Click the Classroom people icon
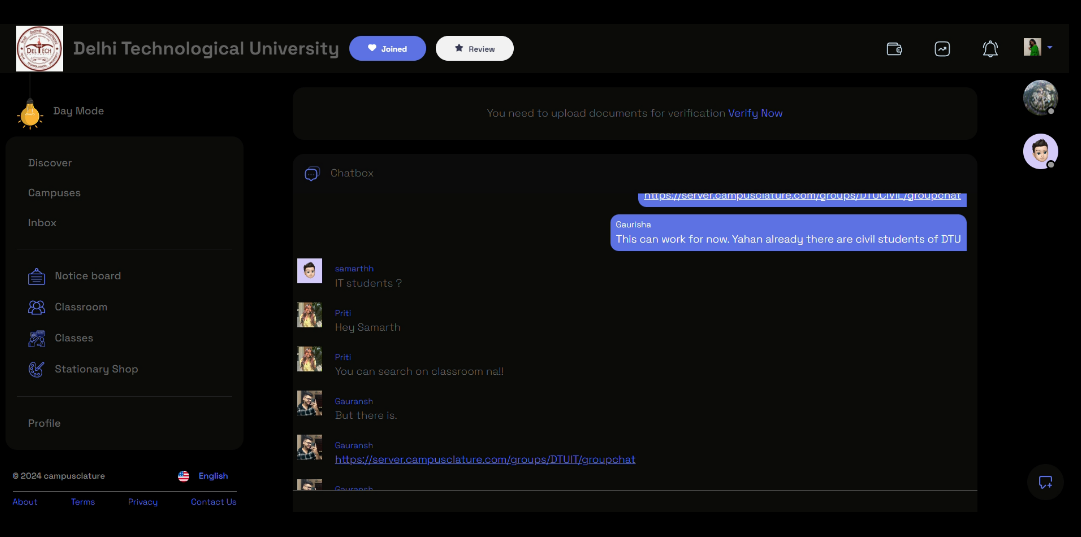The height and width of the screenshot is (537, 1081). coord(37,307)
